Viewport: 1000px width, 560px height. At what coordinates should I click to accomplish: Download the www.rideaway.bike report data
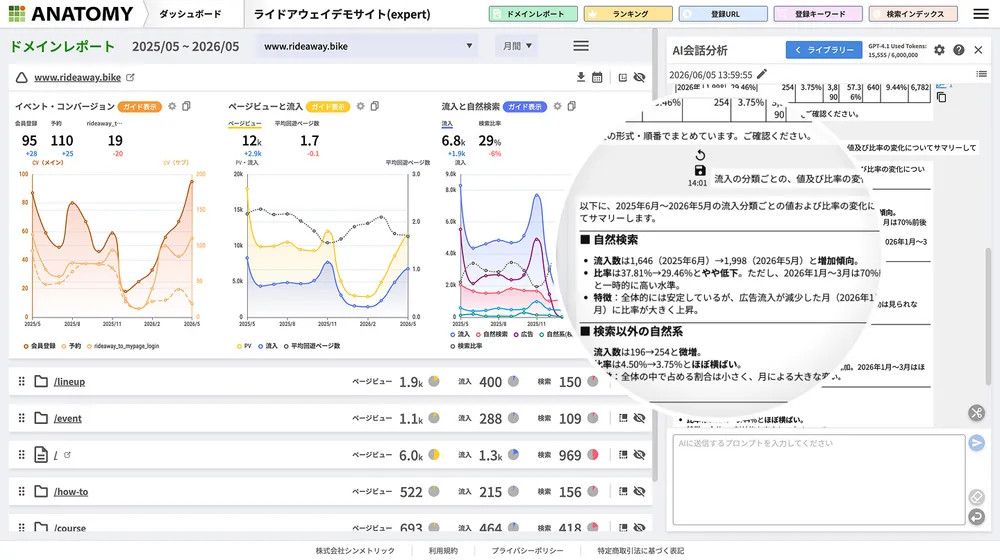580,77
